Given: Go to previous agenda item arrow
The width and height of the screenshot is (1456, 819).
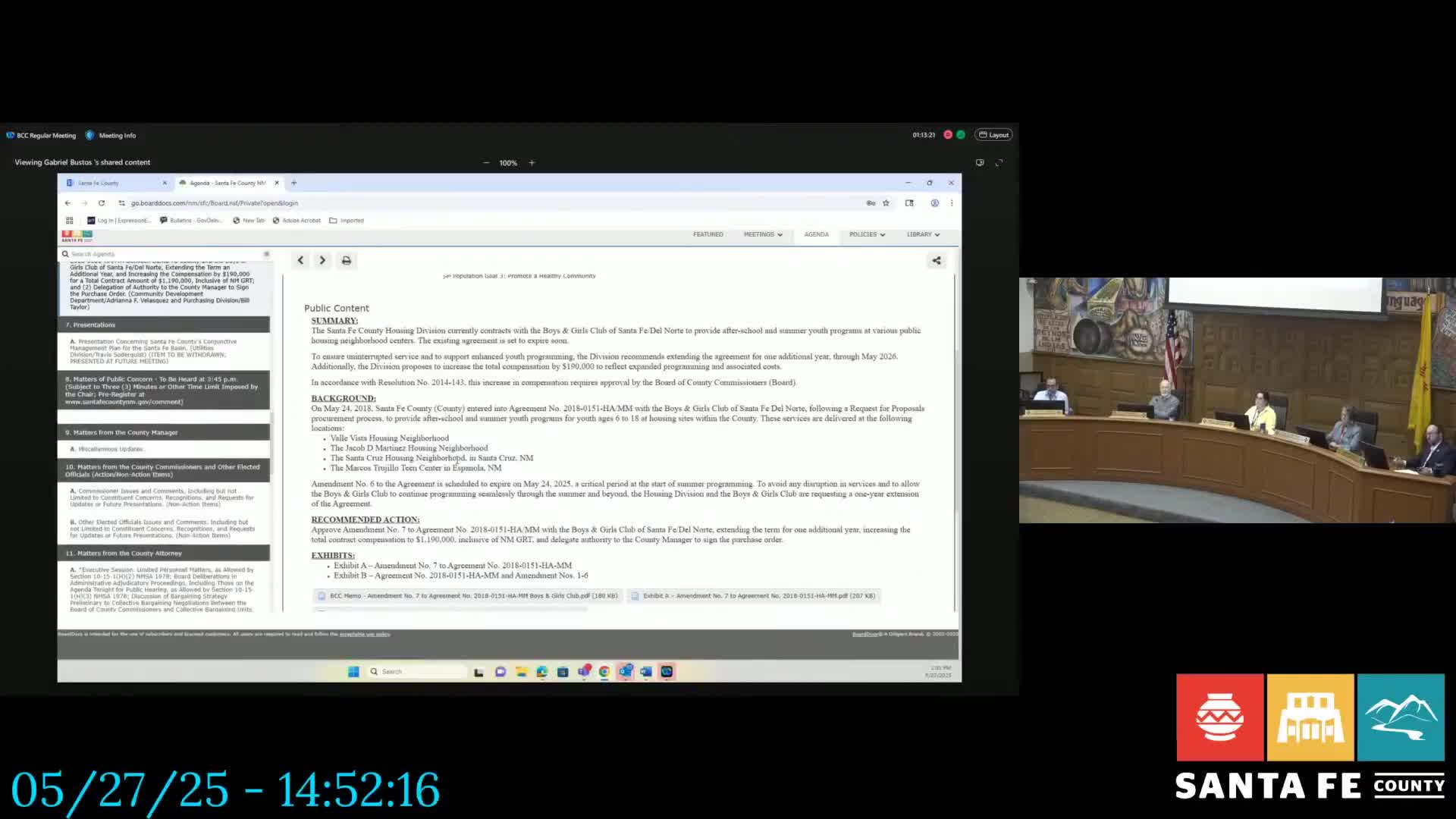Looking at the screenshot, I should (300, 260).
